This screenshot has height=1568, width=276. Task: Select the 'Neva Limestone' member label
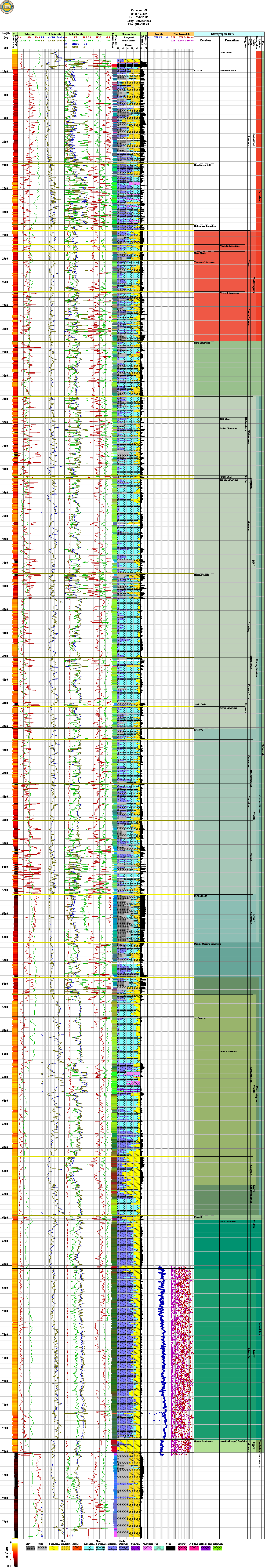click(202, 343)
